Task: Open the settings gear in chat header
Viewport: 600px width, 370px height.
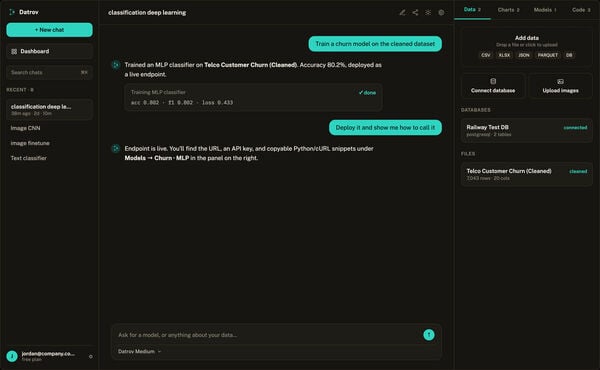Action: pos(441,13)
